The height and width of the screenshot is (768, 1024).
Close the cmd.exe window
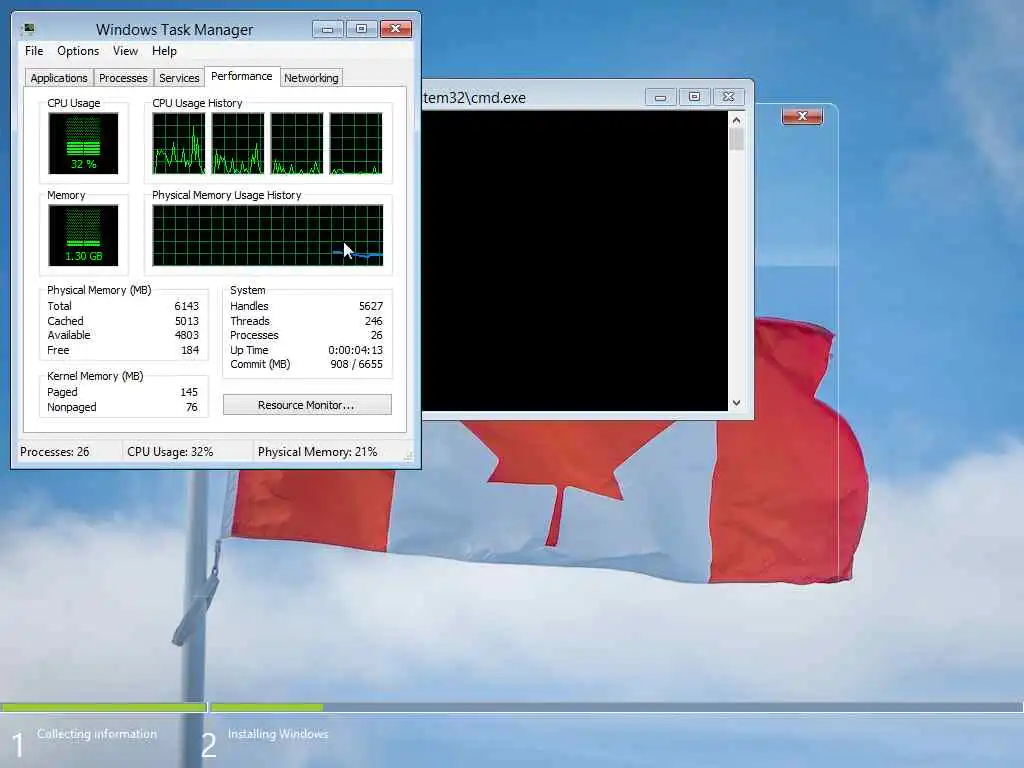728,97
